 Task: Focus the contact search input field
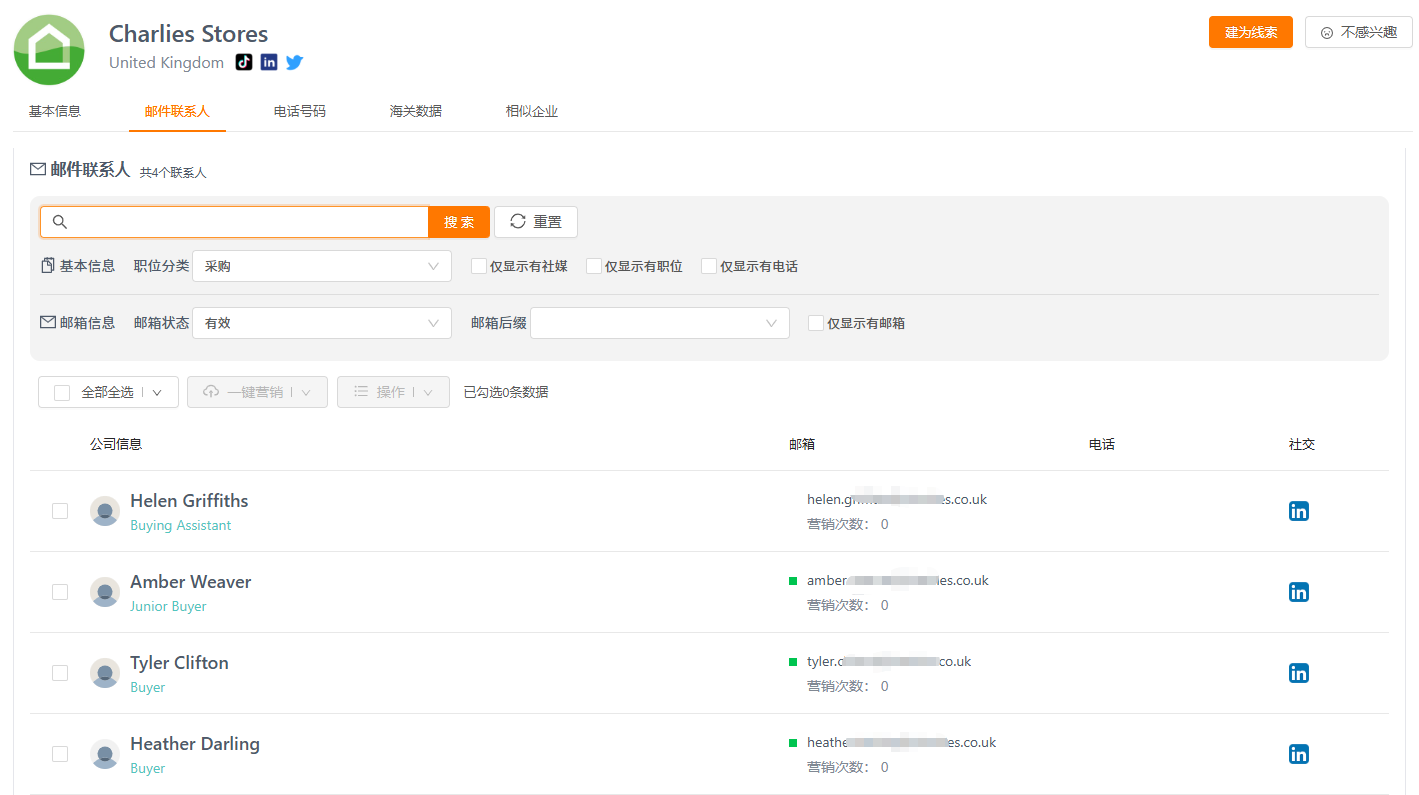[235, 222]
